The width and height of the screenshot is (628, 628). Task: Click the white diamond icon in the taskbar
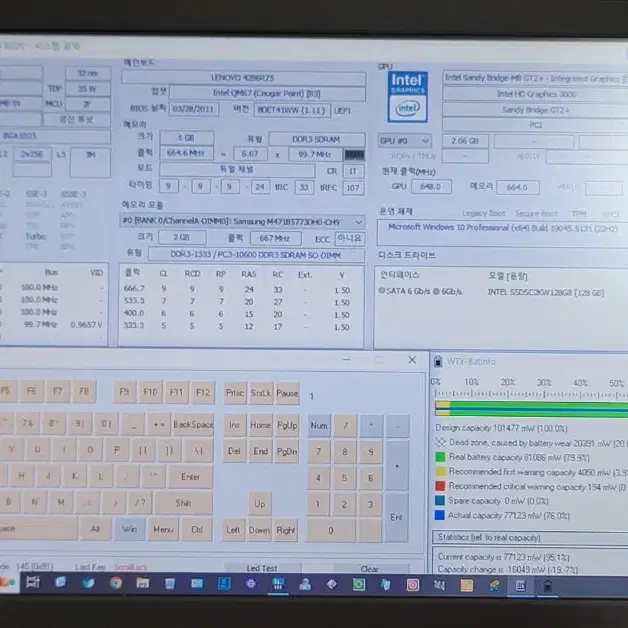pyautogui.click(x=332, y=584)
